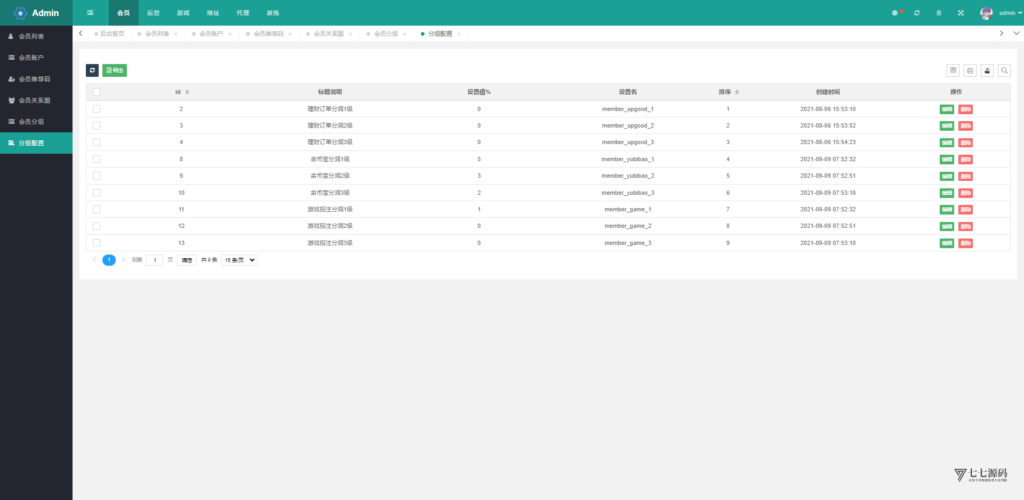This screenshot has height=500, width=1024.
Task: Check the row with id 11
Action: tap(97, 210)
